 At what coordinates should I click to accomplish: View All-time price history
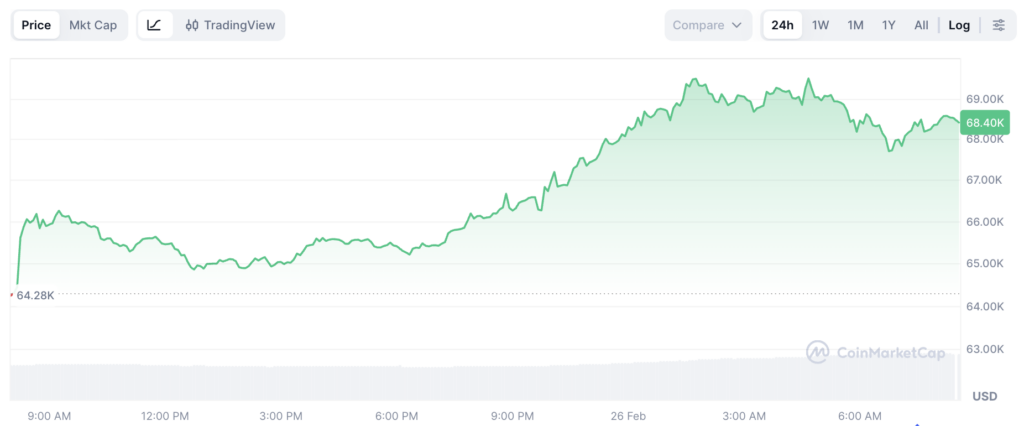921,25
